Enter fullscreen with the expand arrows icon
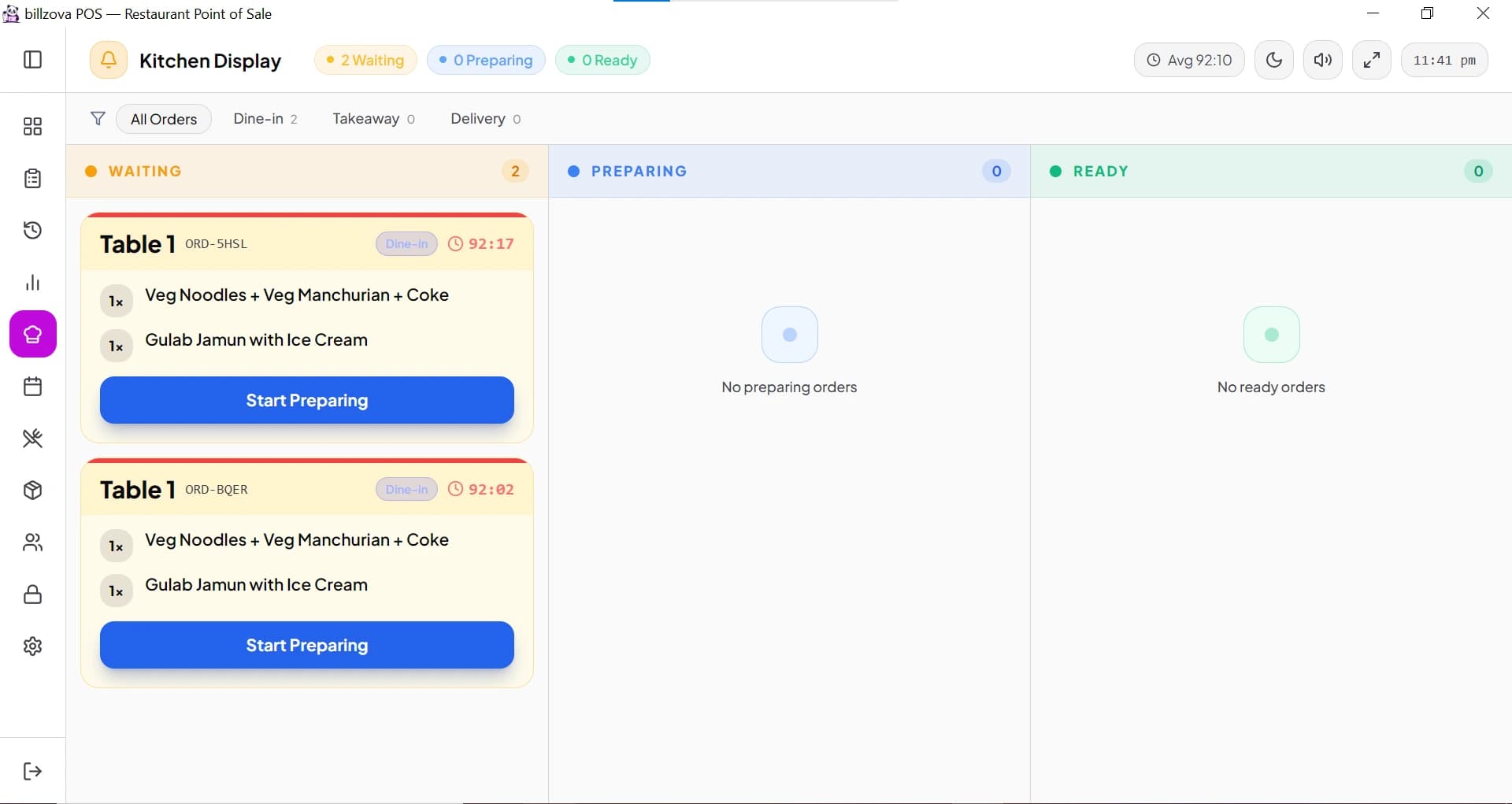This screenshot has height=804, width=1512. tap(1372, 60)
